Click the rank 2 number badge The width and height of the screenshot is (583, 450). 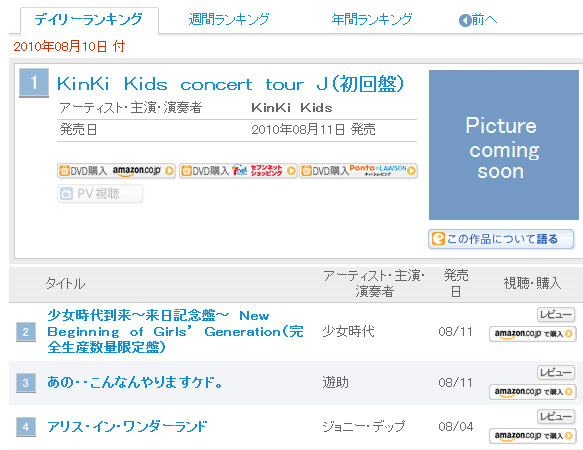(26, 332)
